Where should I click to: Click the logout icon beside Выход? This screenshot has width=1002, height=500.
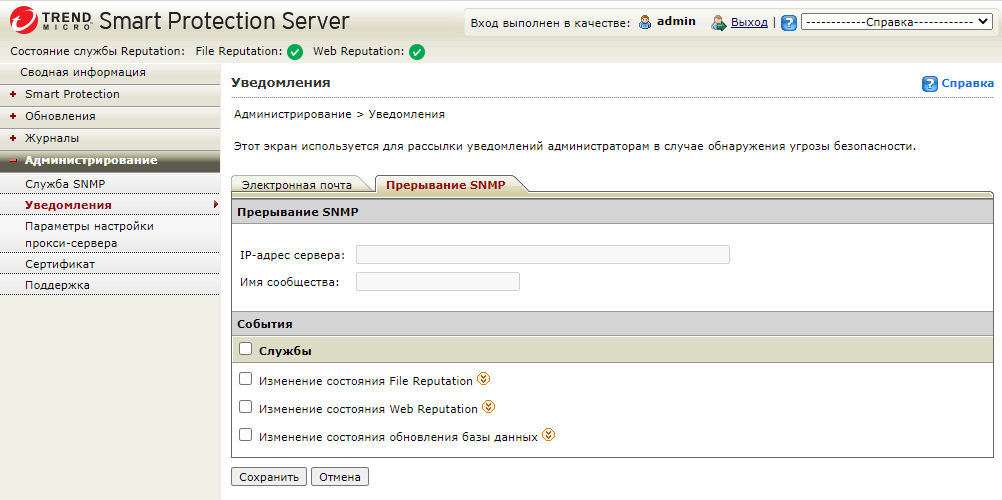click(718, 22)
